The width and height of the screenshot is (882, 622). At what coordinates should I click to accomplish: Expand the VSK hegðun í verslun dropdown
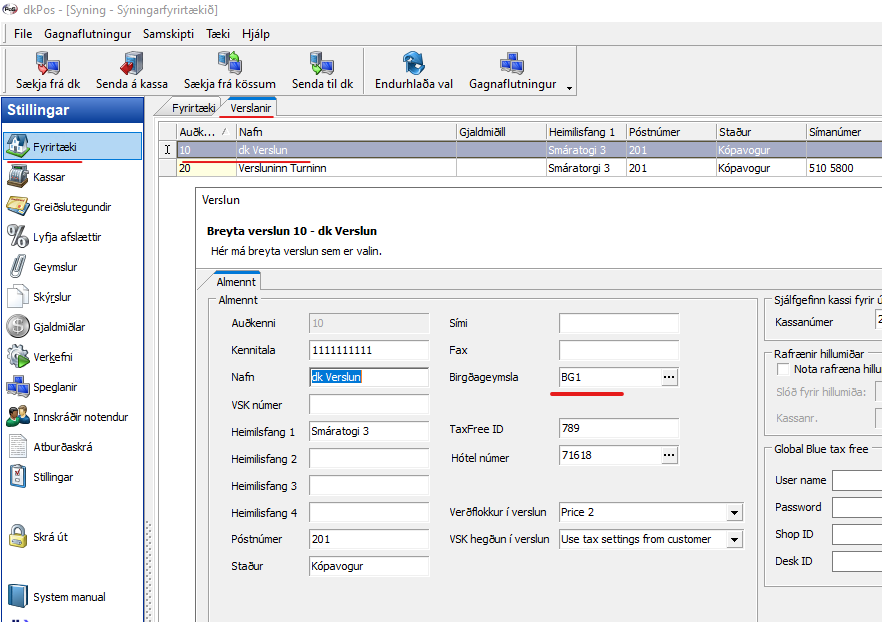tap(735, 539)
